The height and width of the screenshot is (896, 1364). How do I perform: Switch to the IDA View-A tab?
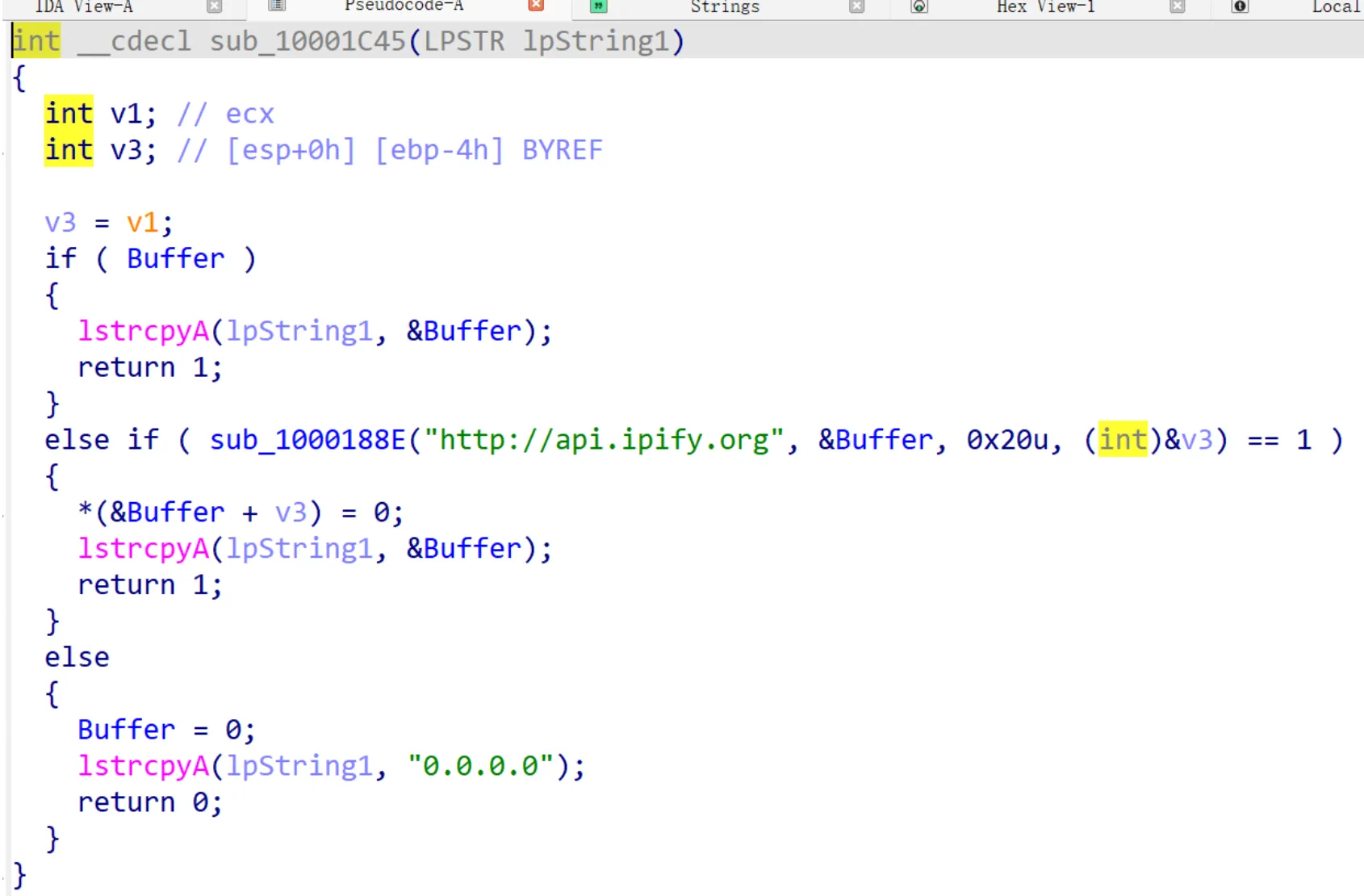tap(84, 6)
